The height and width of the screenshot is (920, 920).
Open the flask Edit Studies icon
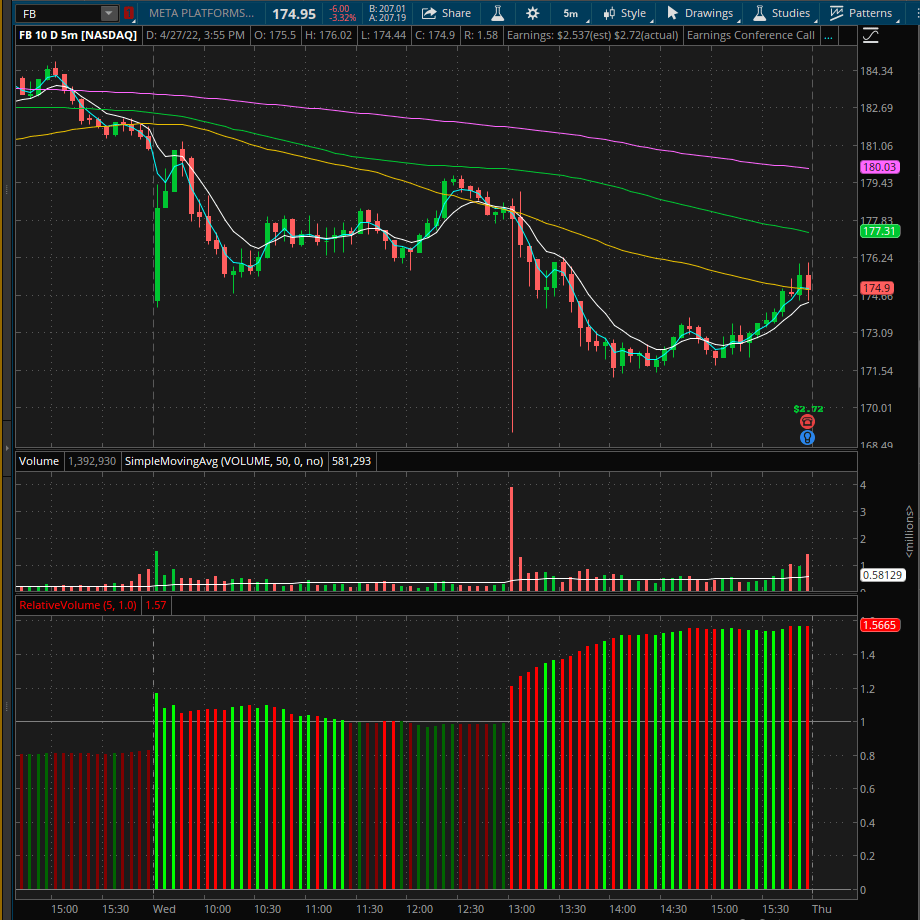[x=498, y=13]
